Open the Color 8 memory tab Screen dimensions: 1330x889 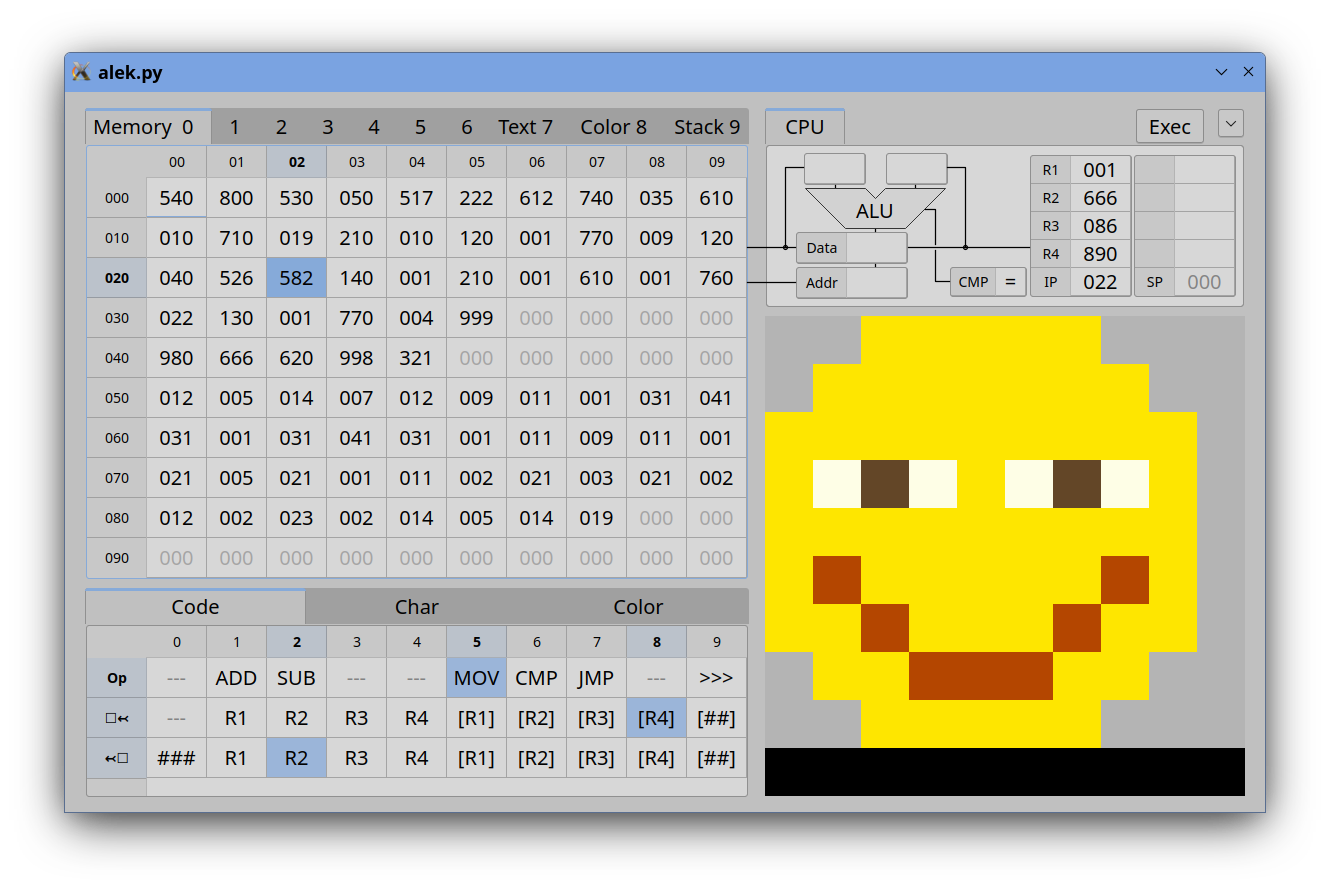pos(613,127)
